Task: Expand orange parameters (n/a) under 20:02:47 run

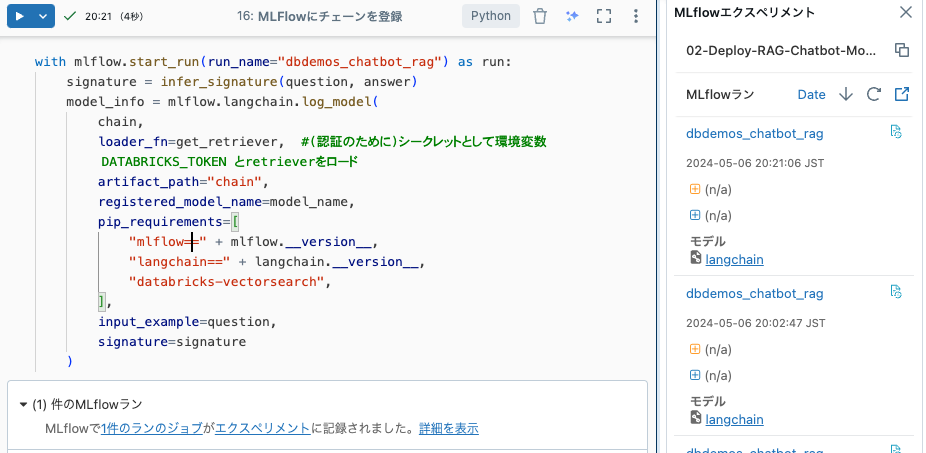Action: (695, 350)
